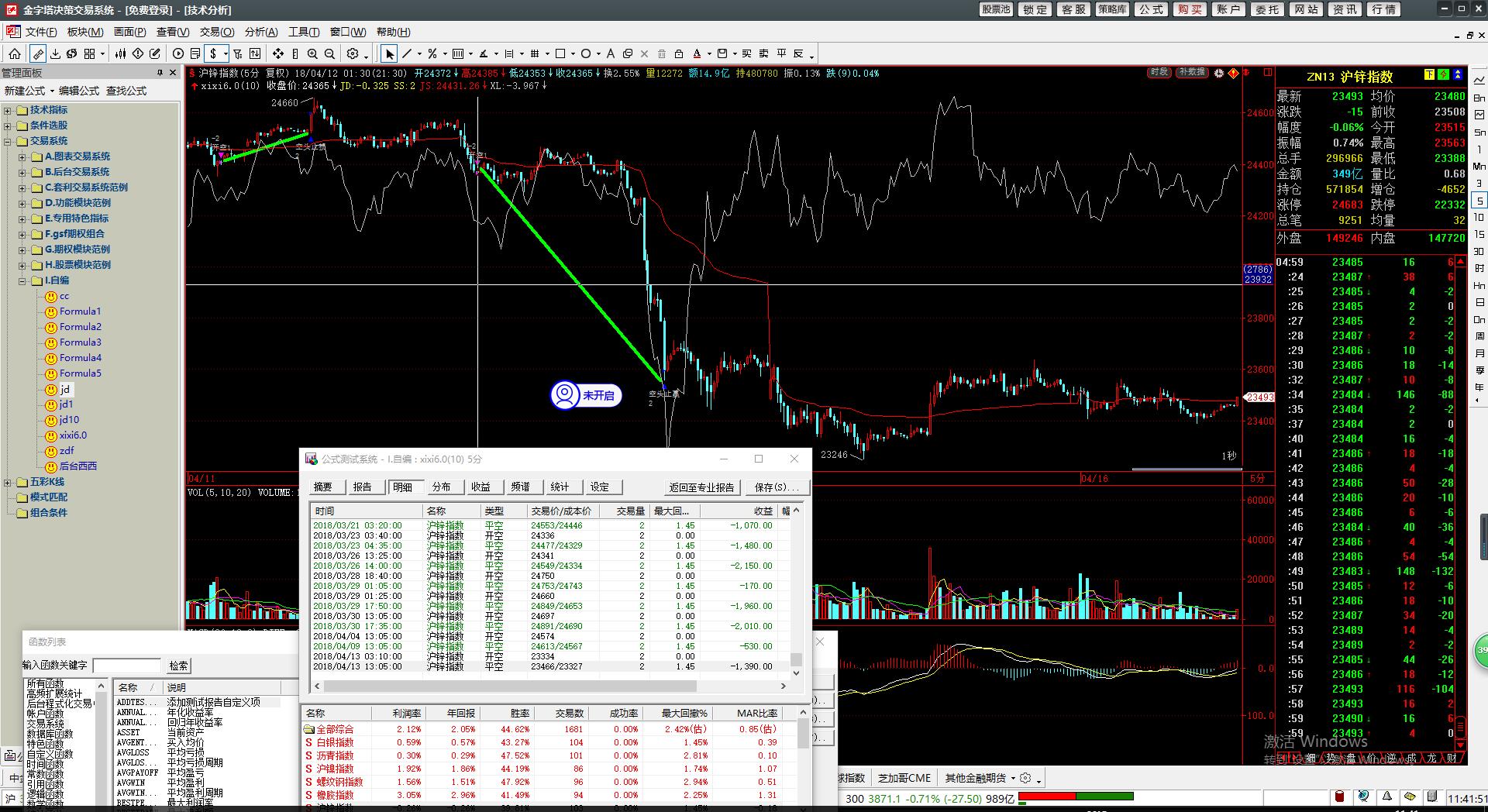
Task: Open the line tool dropdown arrow
Action: pos(419,54)
